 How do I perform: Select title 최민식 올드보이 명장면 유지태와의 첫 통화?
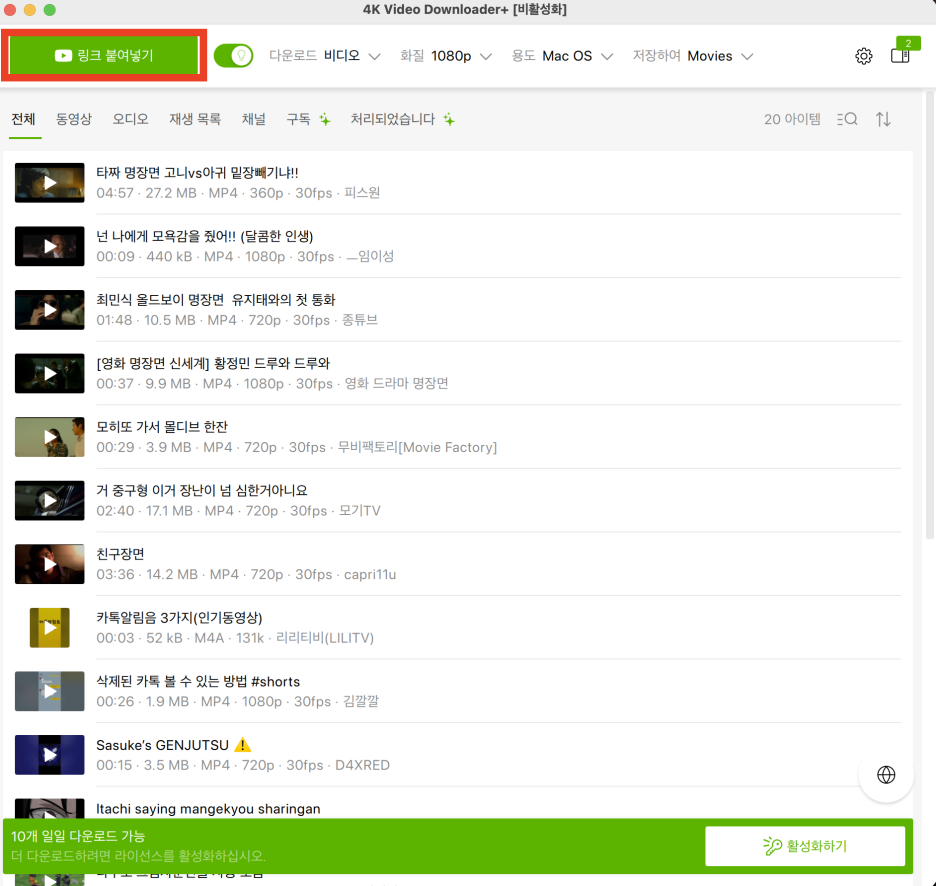[216, 300]
